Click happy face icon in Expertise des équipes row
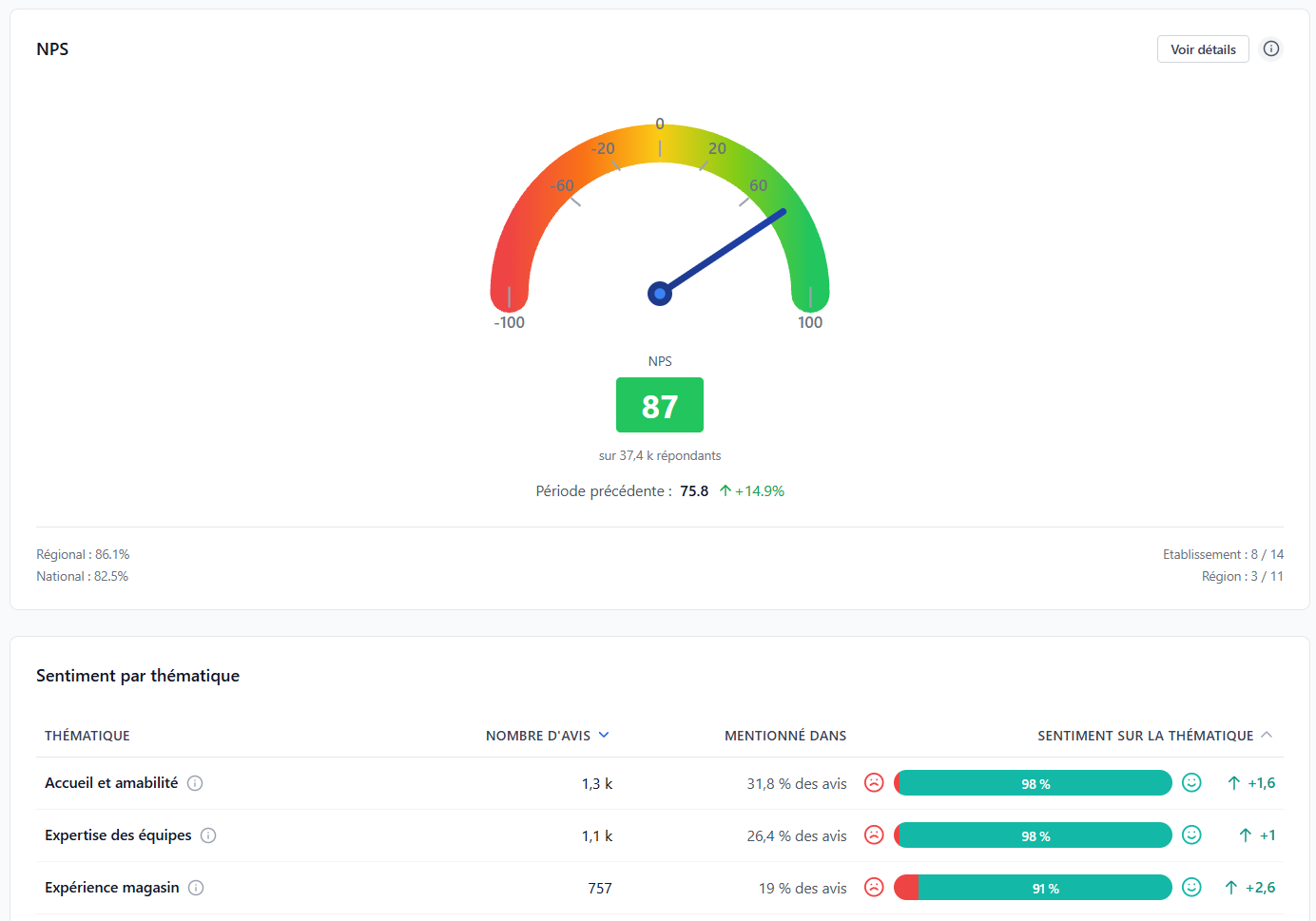 (1191, 835)
